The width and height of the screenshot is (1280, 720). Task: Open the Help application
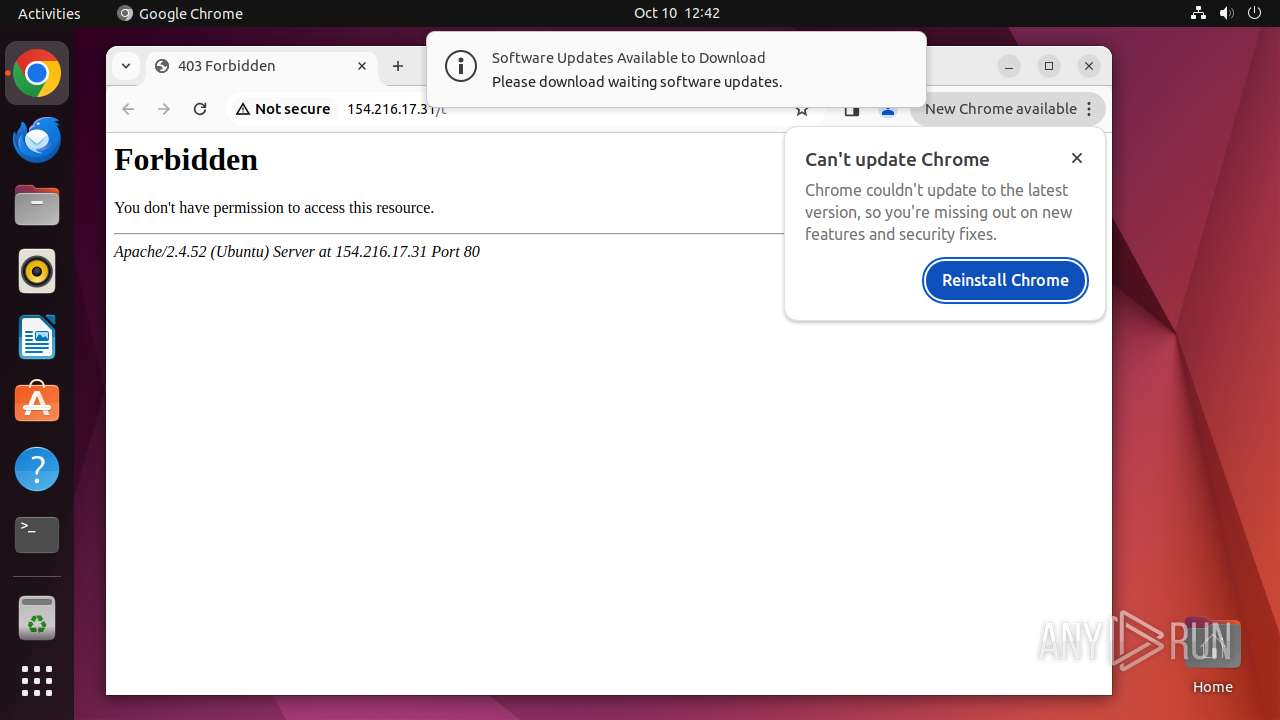[x=37, y=469]
